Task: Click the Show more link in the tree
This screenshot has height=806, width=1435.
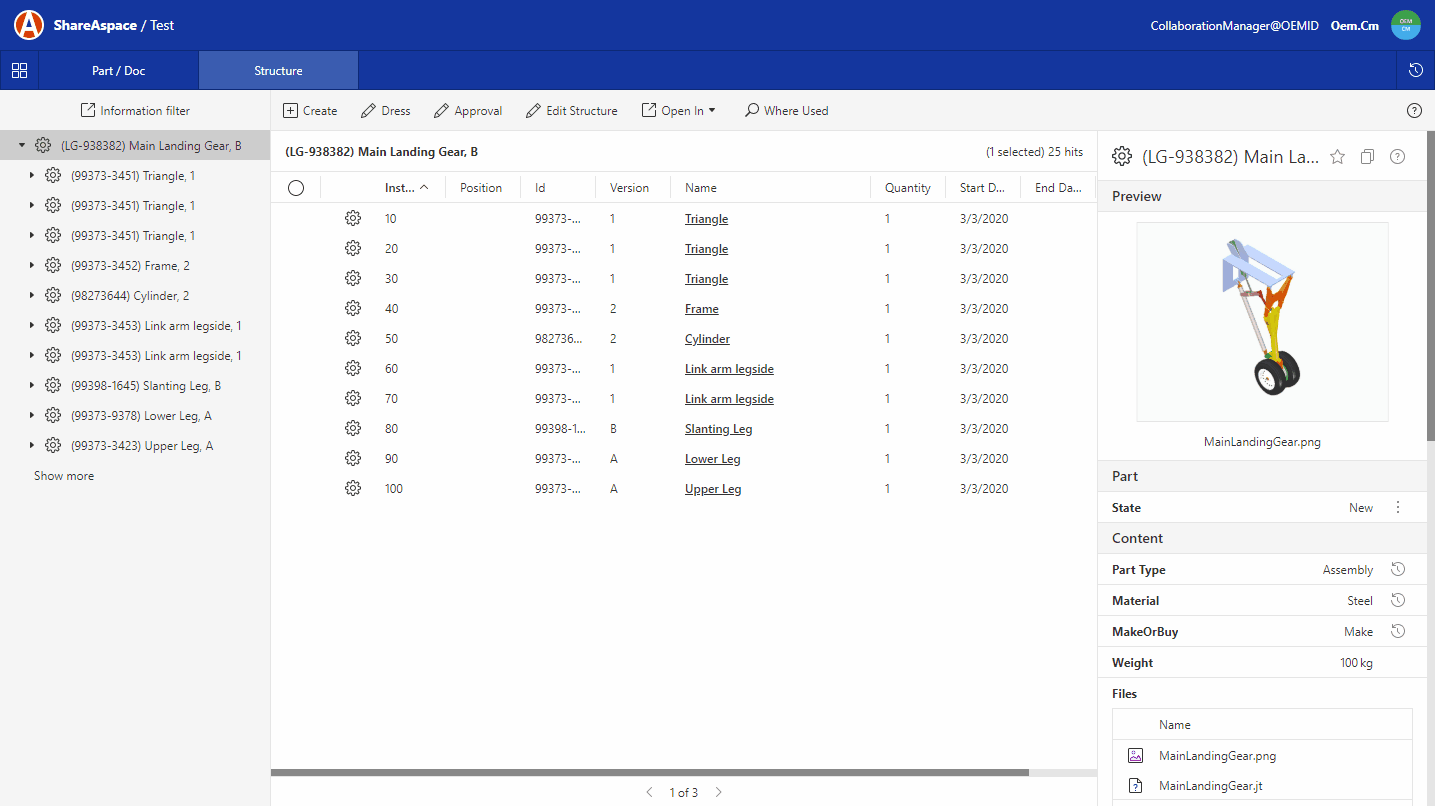Action: point(64,475)
